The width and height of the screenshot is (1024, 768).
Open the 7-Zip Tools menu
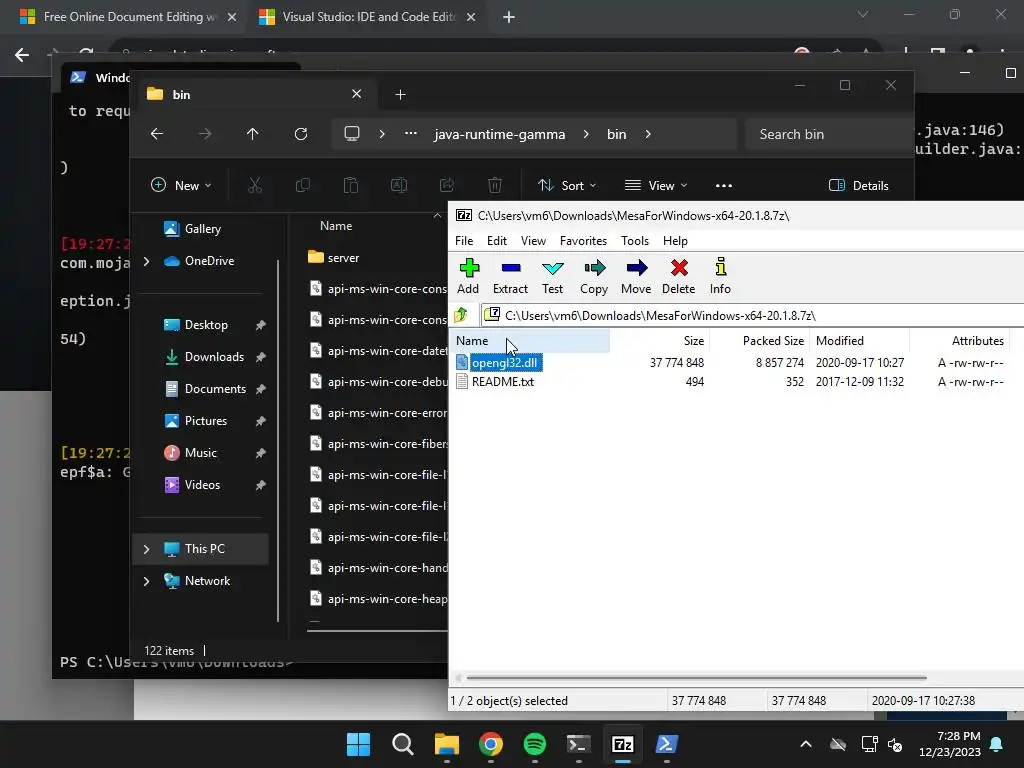(635, 241)
